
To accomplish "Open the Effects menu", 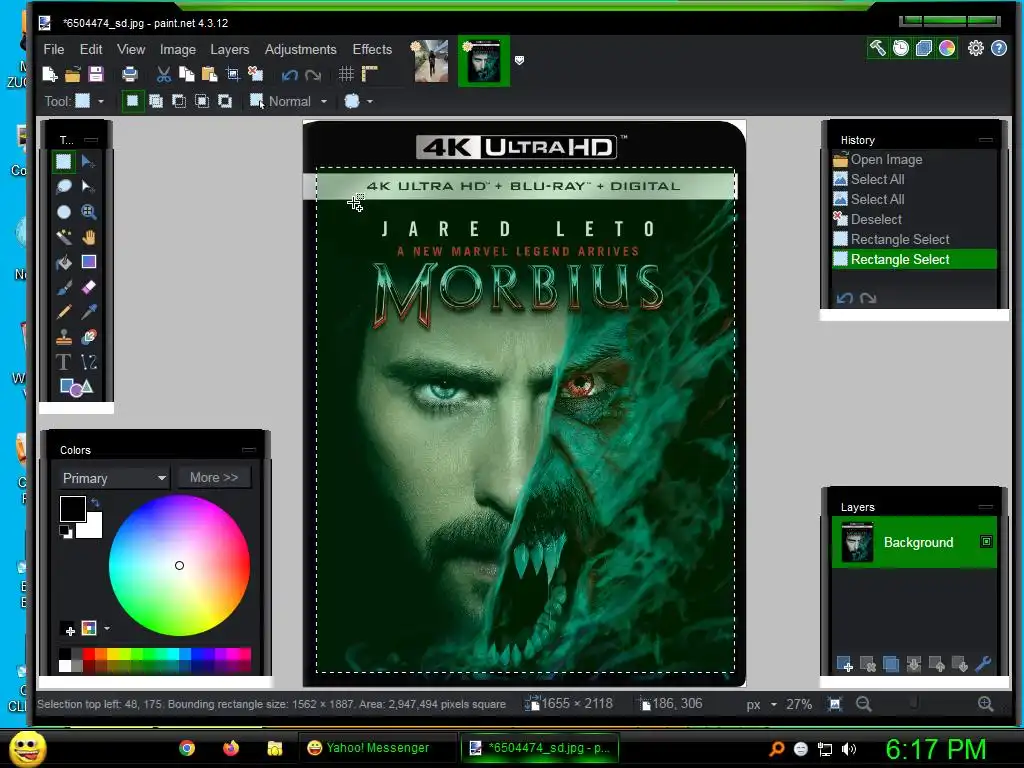I will coord(372,50).
